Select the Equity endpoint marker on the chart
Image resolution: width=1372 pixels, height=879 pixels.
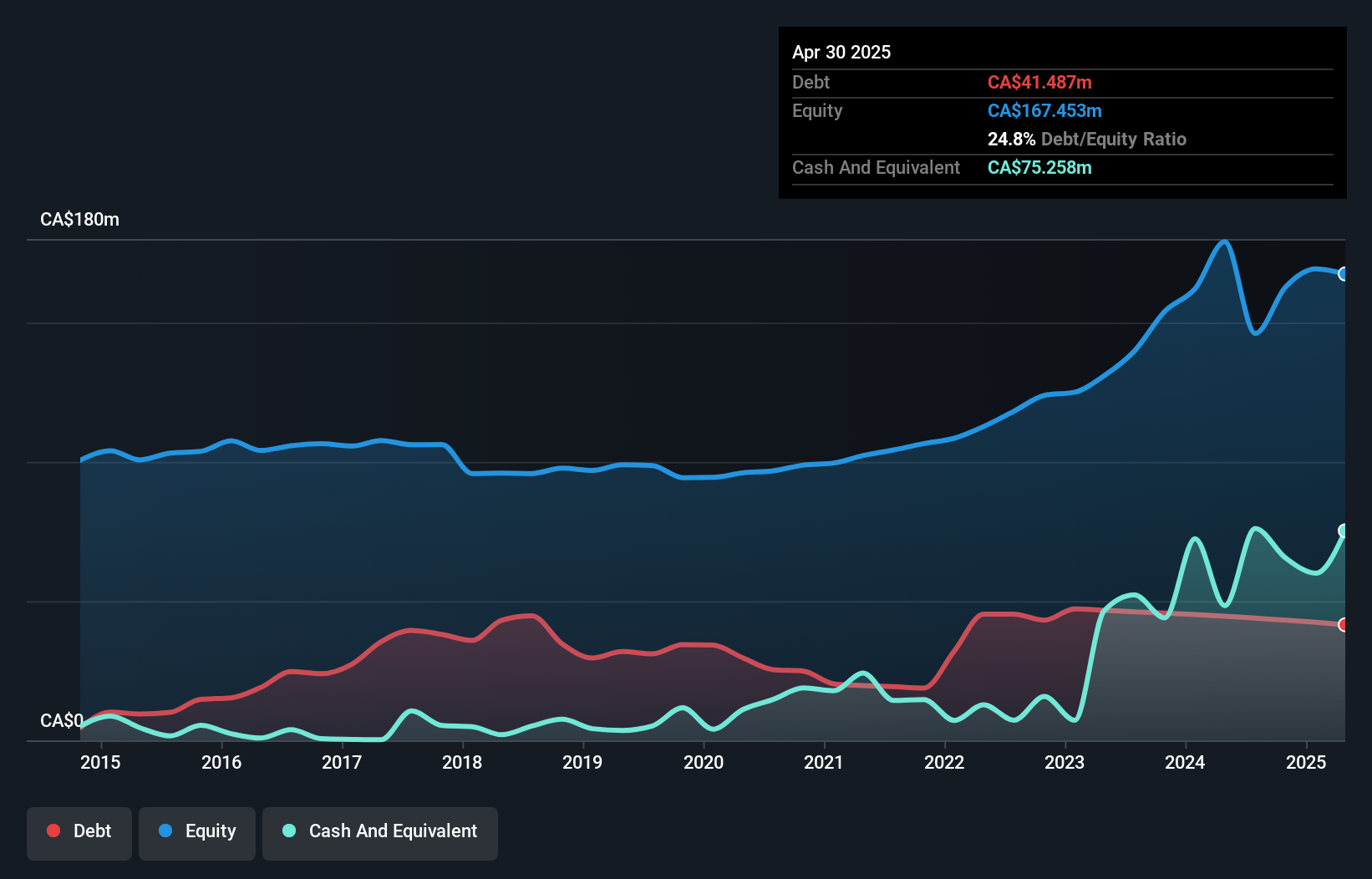(1343, 274)
